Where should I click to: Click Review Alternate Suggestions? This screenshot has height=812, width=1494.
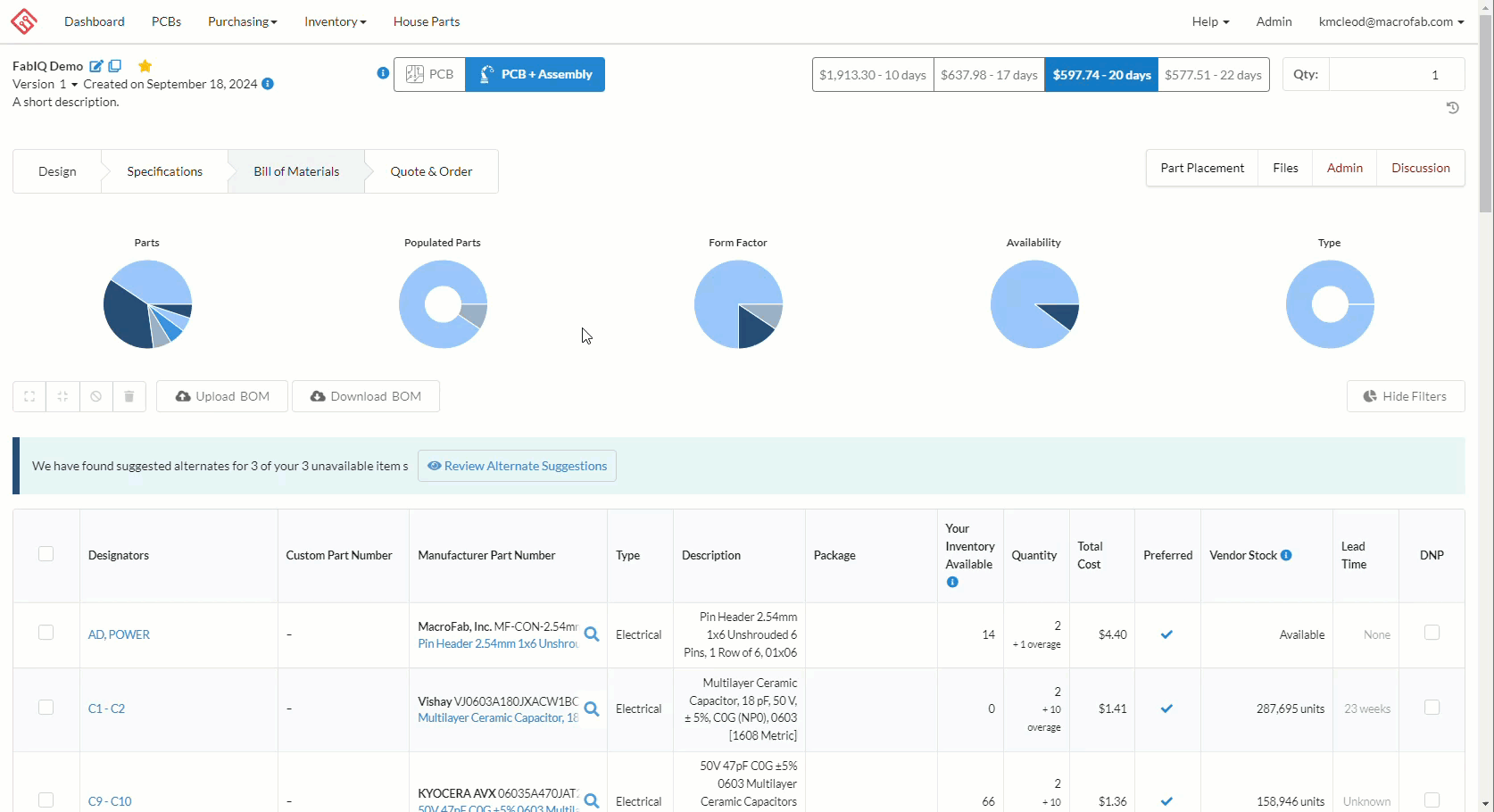517,466
